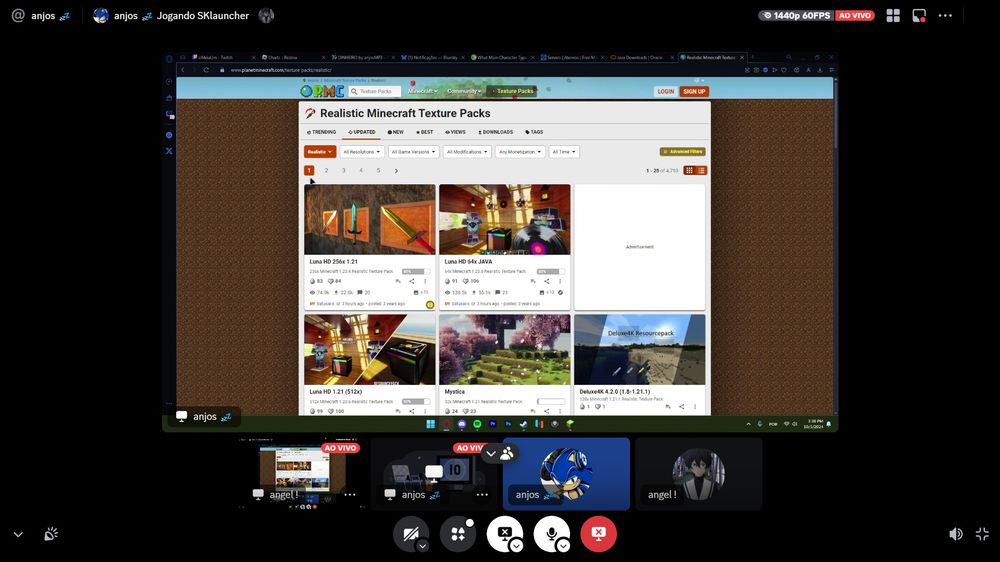Open camera options arrow beside camera button
Screen dimensions: 1000x562
[422, 546]
